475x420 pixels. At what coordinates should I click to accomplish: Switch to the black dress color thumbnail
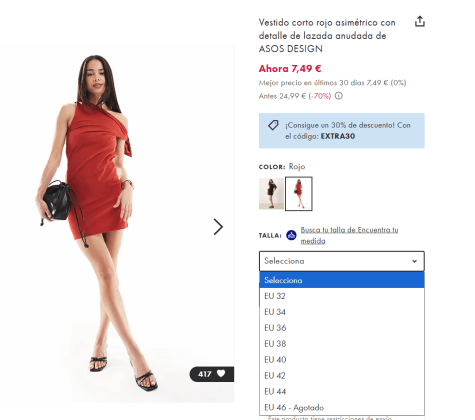[271, 194]
